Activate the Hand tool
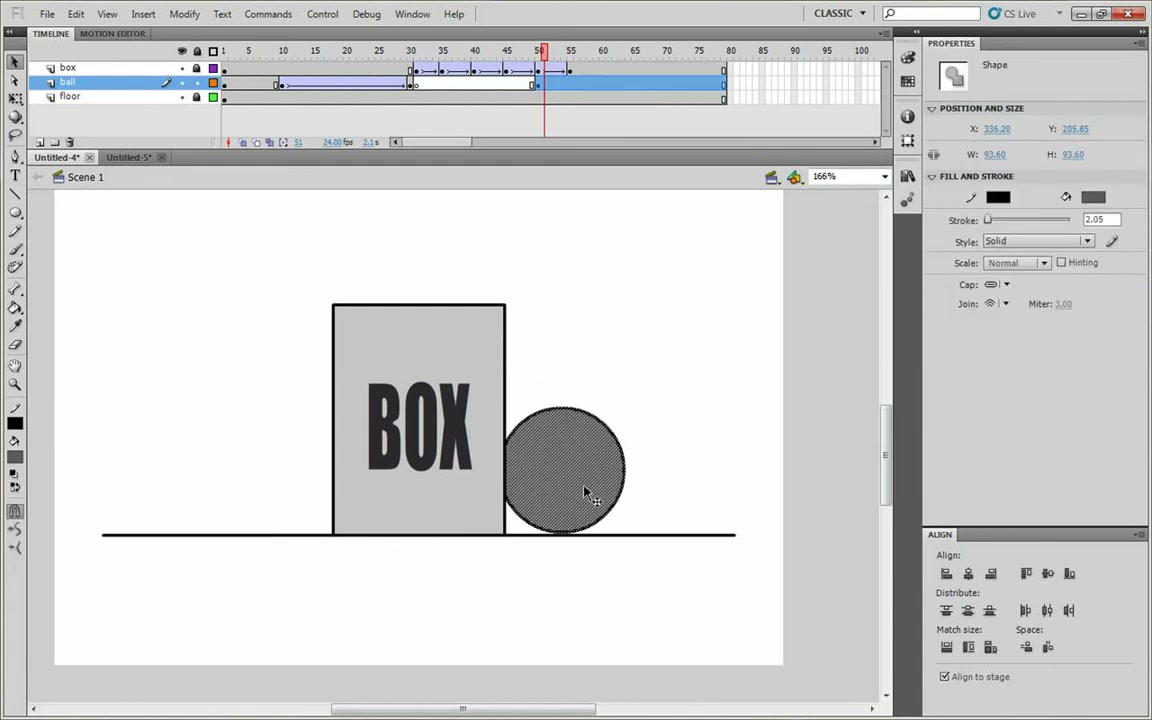Image resolution: width=1152 pixels, height=720 pixels. (15, 366)
